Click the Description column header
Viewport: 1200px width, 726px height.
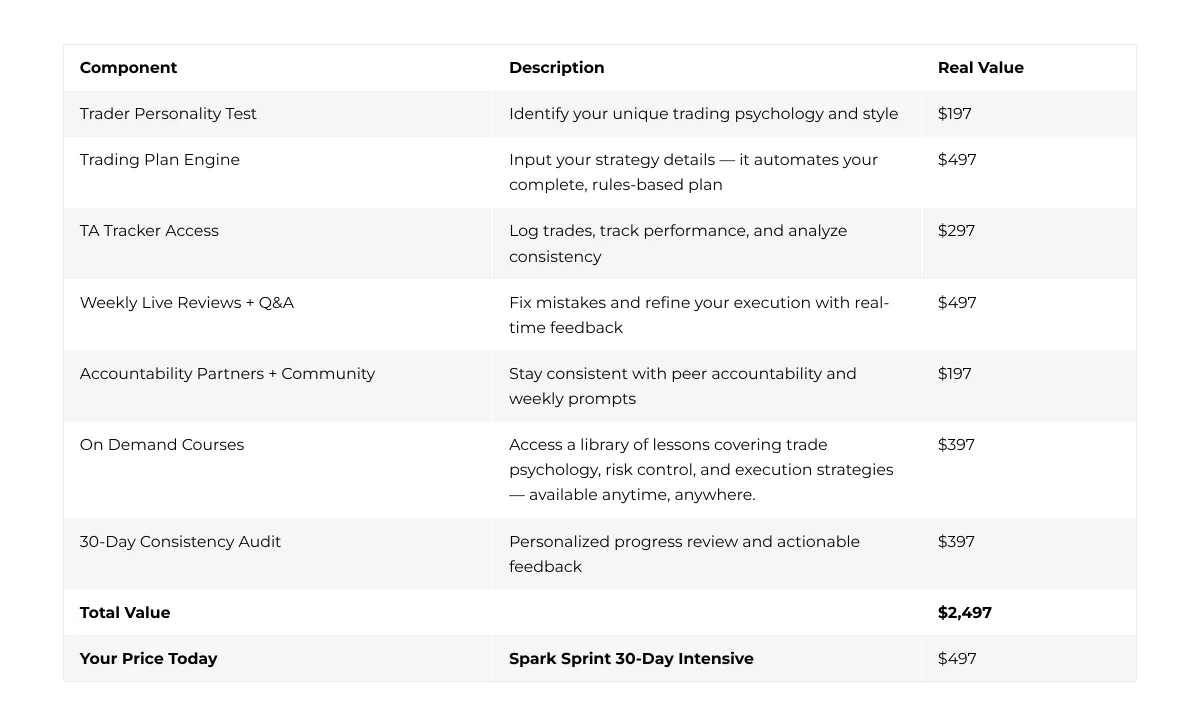(556, 68)
